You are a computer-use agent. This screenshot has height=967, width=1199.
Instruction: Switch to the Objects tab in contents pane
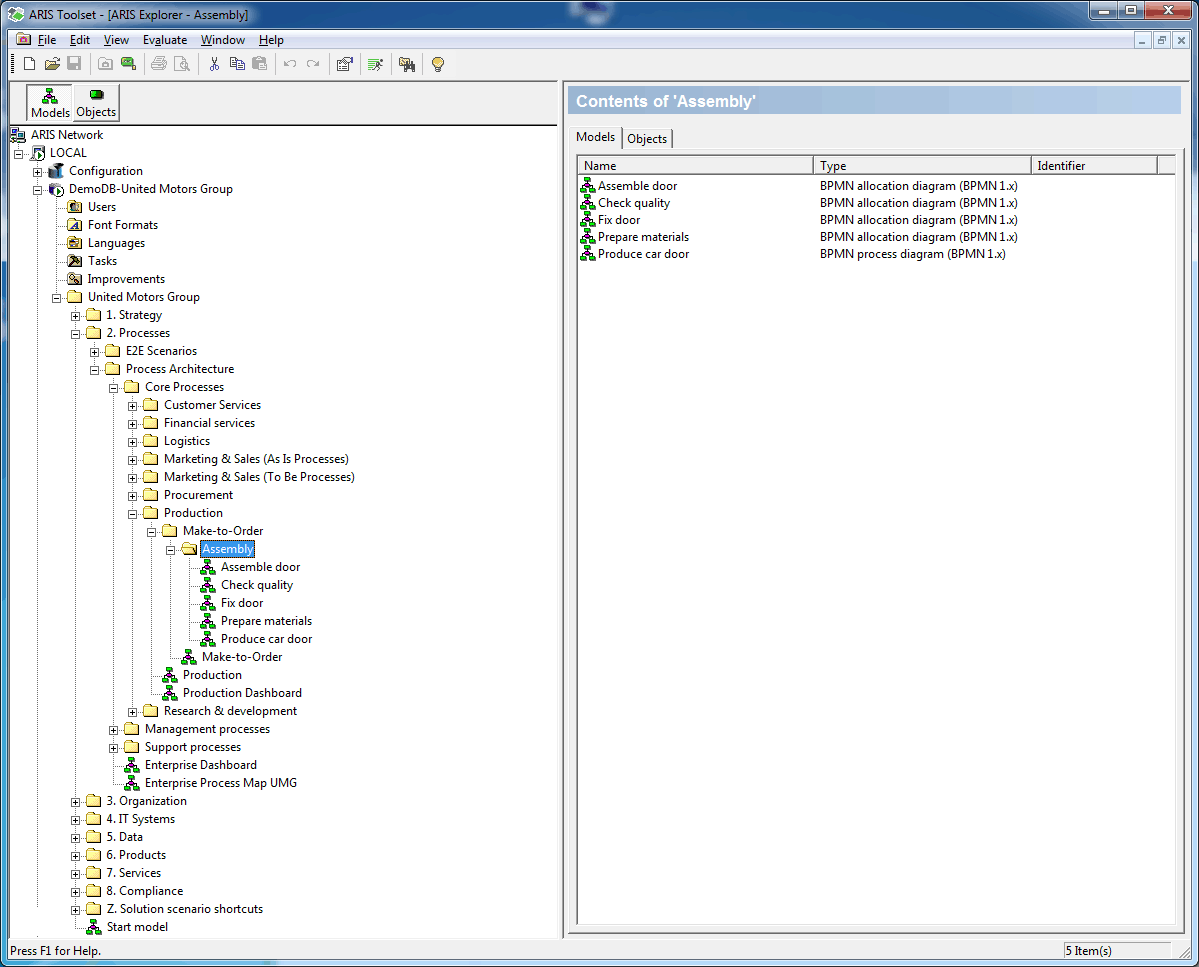(647, 138)
